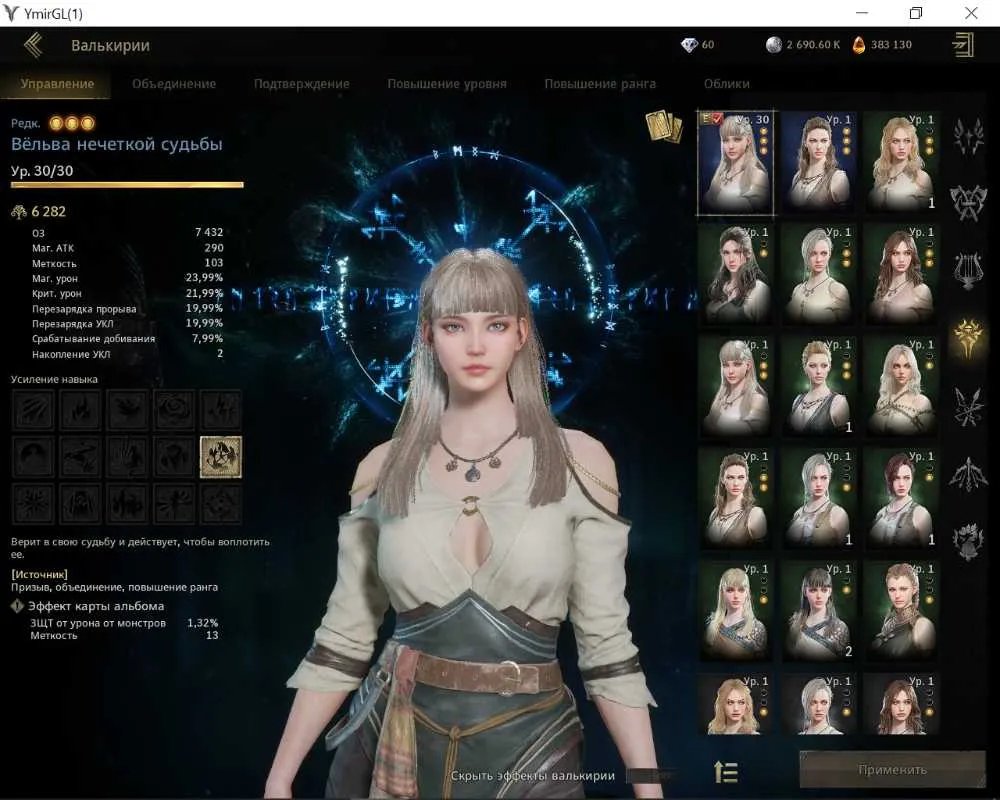Screen dimensions: 1000x800
Task: Click the silver balance 2 690.60 K
Action: click(x=813, y=45)
